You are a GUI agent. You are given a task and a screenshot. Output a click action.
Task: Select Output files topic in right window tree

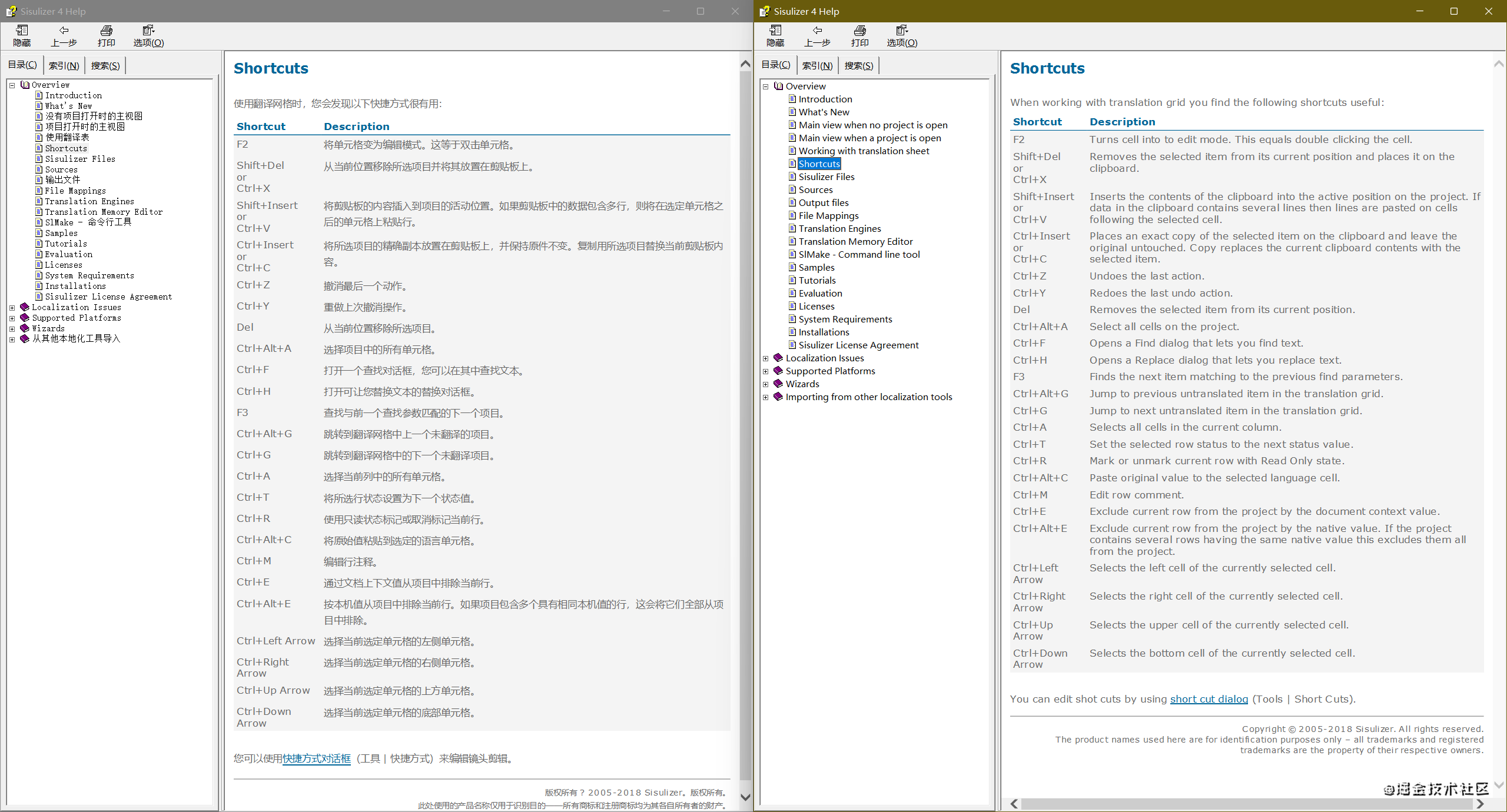823,202
